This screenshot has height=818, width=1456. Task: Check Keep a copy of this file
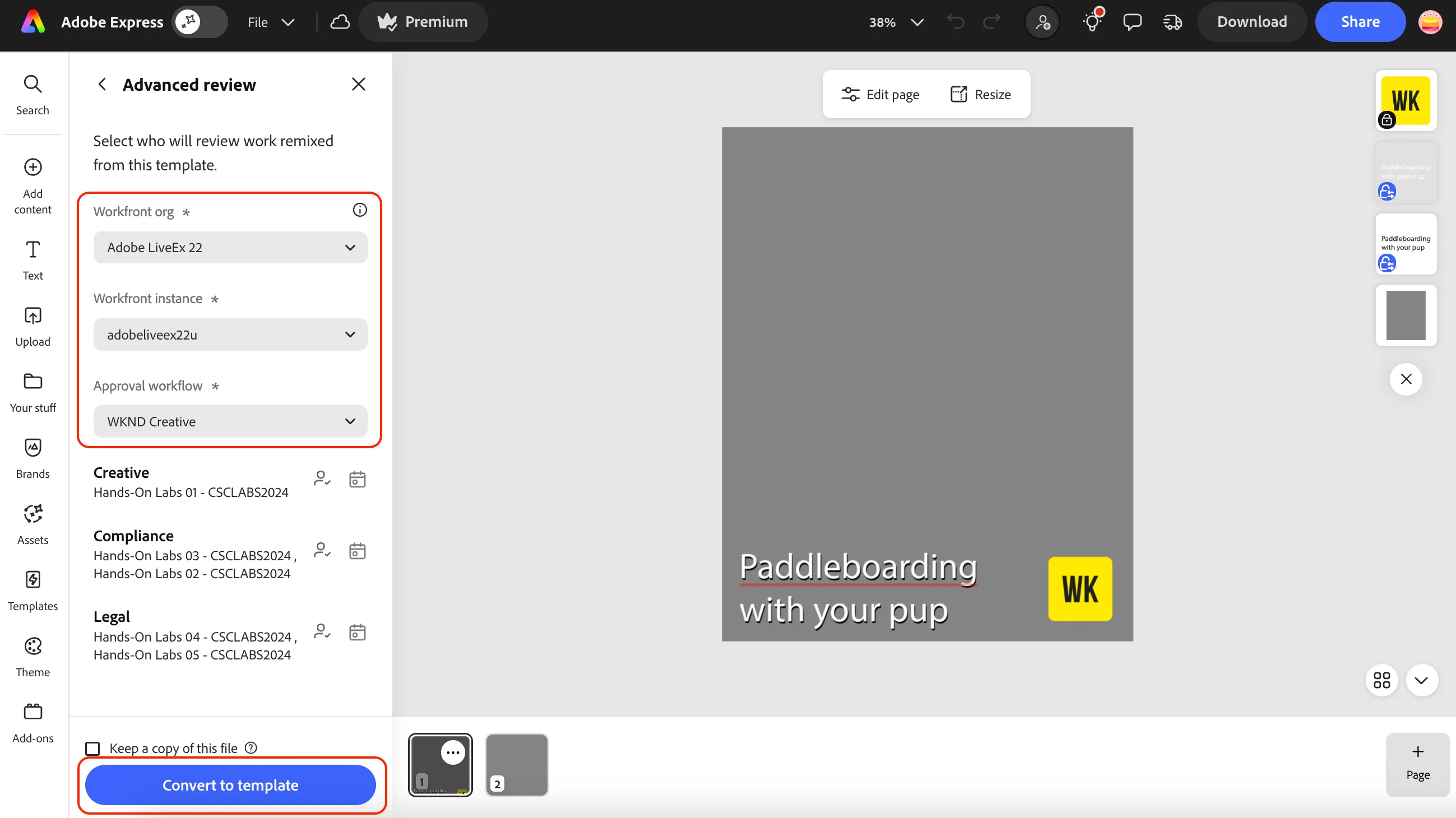(x=92, y=749)
